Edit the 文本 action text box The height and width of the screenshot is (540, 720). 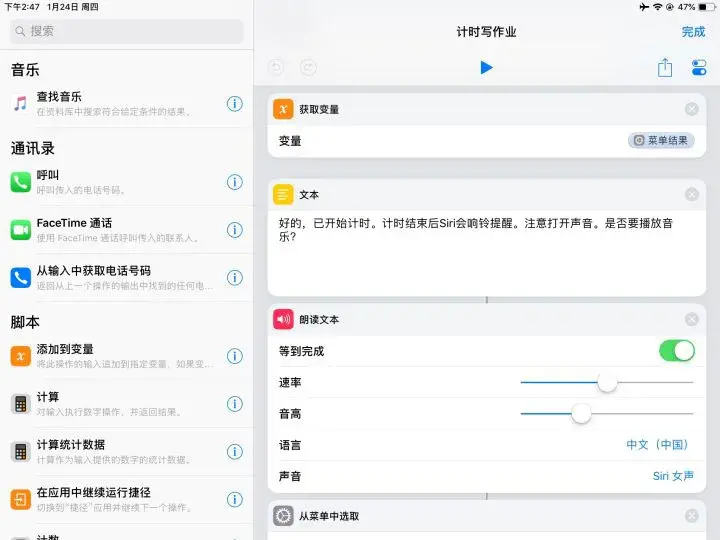(487, 253)
